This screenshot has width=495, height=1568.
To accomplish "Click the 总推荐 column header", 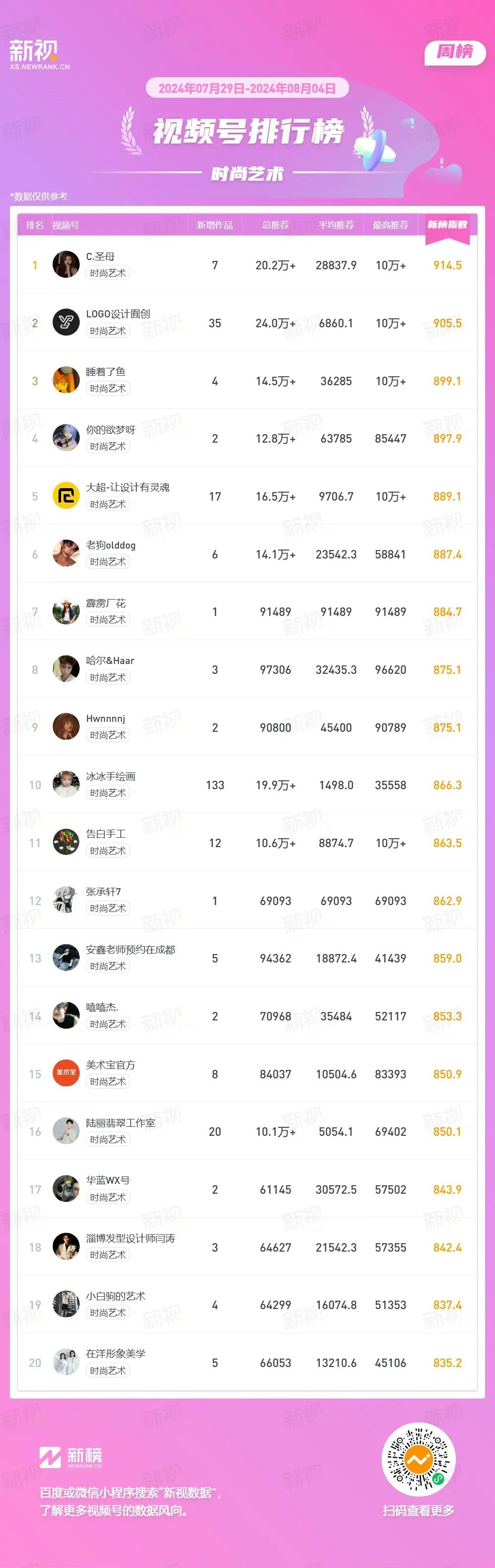I will [275, 225].
